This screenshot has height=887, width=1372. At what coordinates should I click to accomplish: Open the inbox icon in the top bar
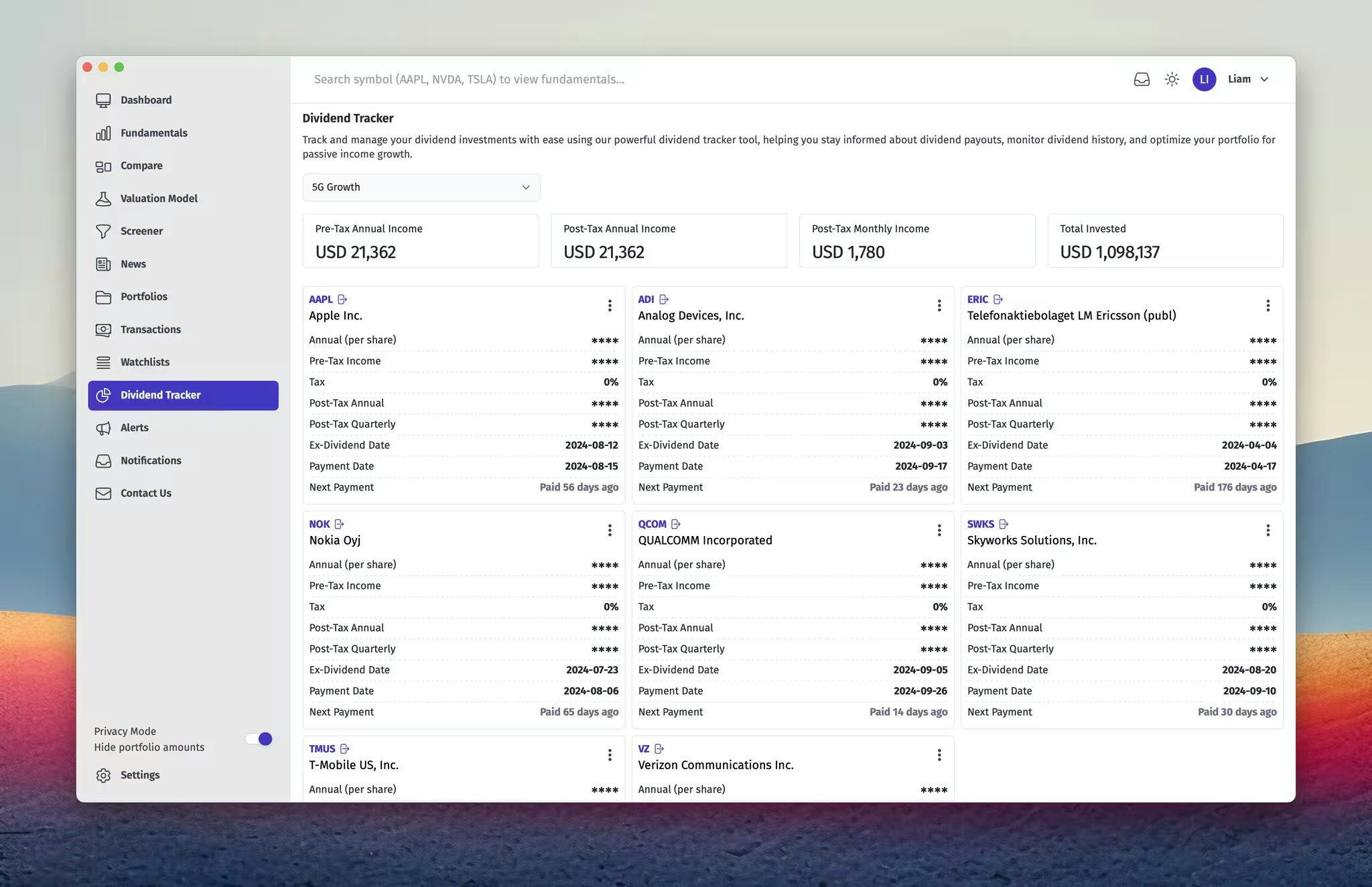click(1142, 79)
